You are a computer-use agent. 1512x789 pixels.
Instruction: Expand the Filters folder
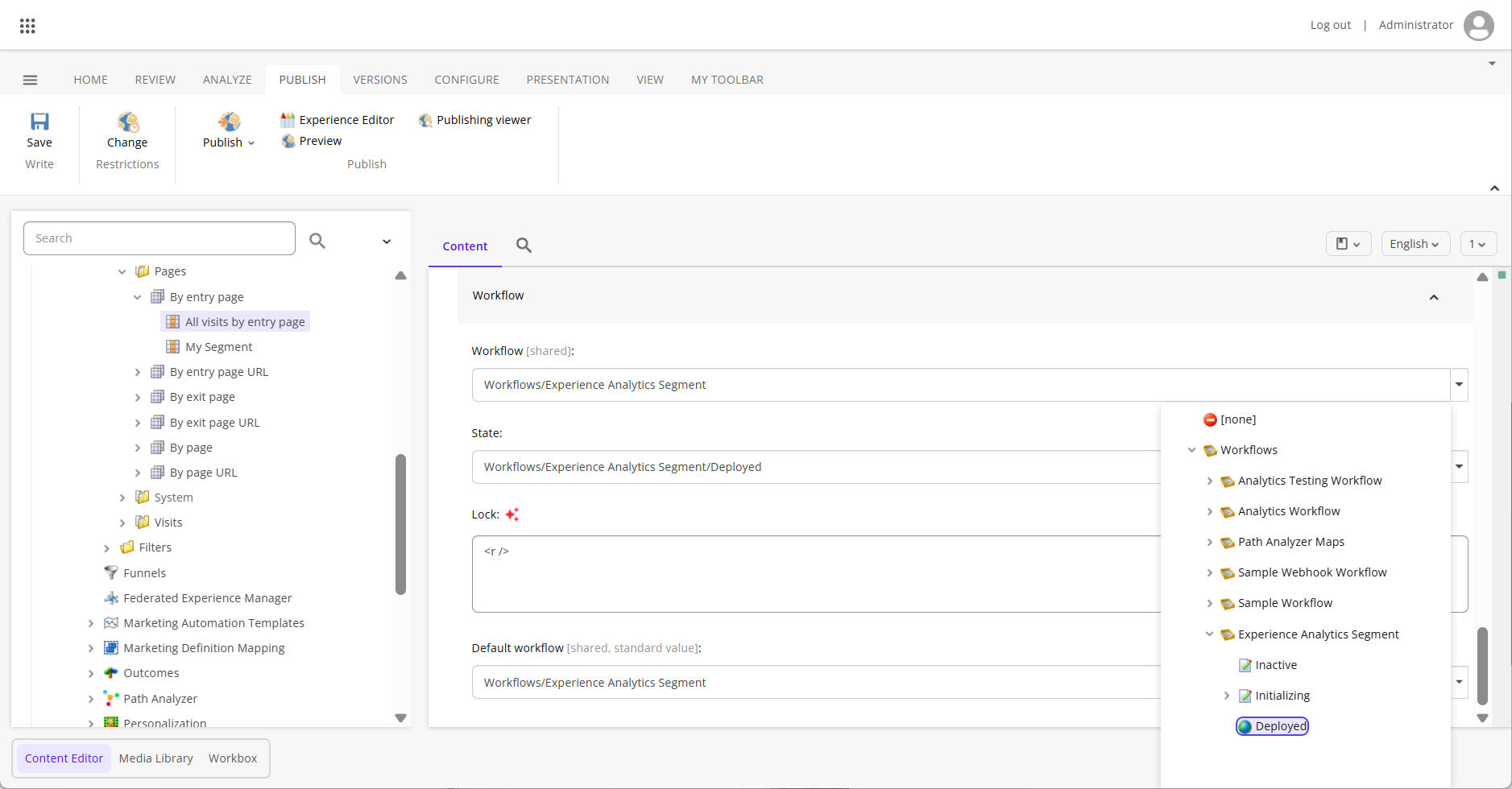[107, 548]
